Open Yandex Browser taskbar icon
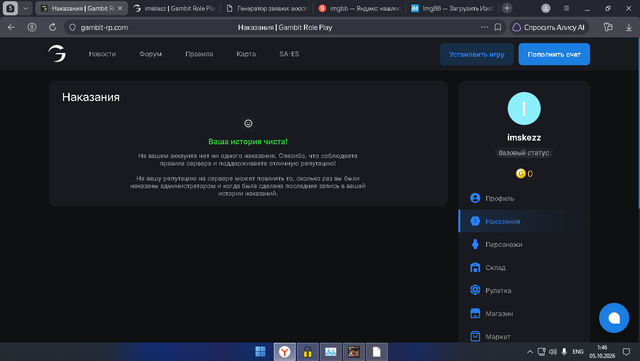640x361 pixels. [x=284, y=351]
